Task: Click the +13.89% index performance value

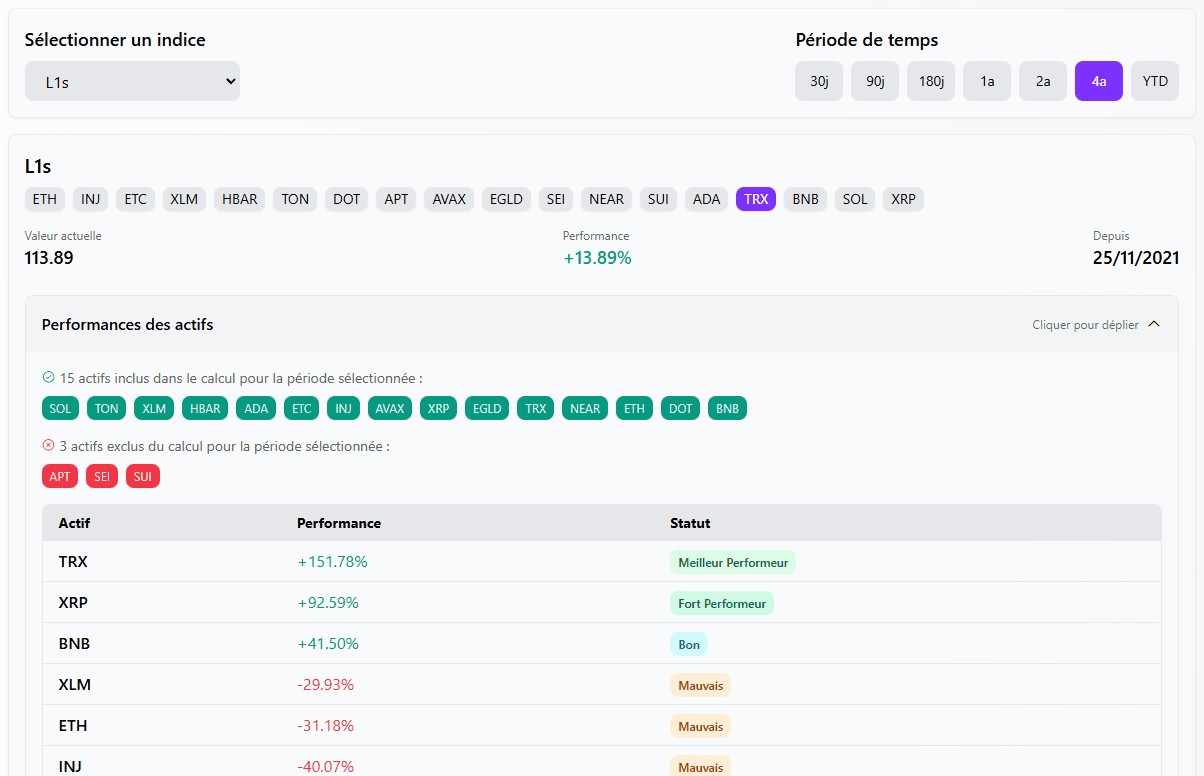Action: coord(597,258)
